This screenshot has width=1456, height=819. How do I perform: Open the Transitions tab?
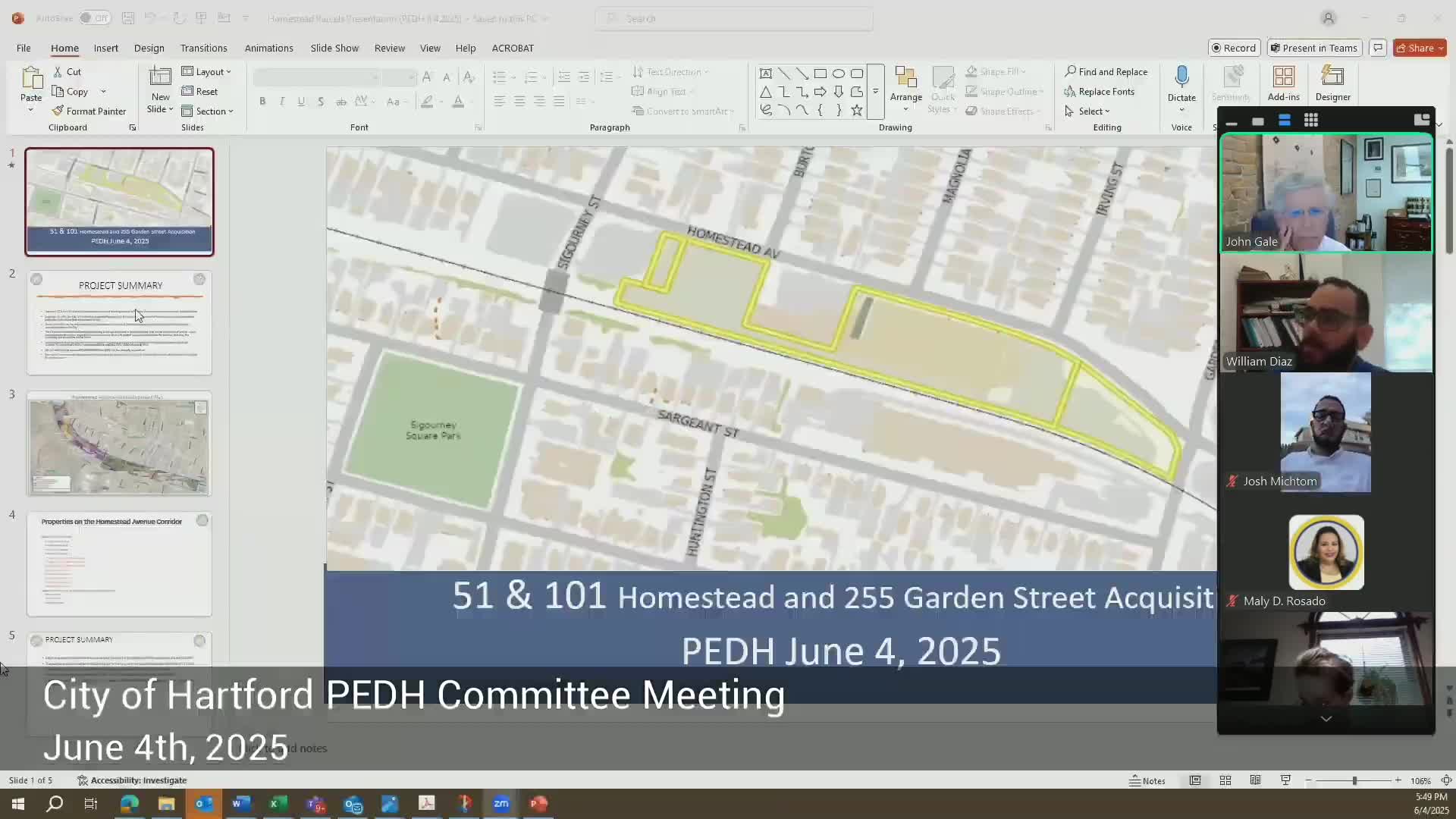[x=203, y=48]
